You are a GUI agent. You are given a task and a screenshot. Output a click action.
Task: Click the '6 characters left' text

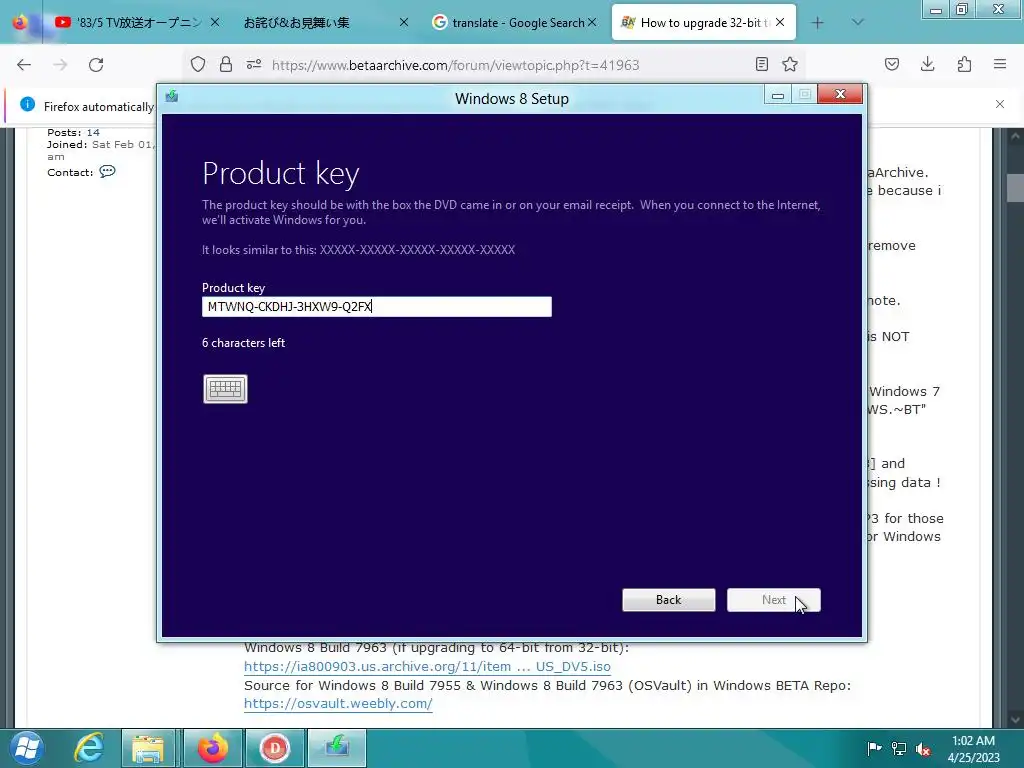(244, 343)
